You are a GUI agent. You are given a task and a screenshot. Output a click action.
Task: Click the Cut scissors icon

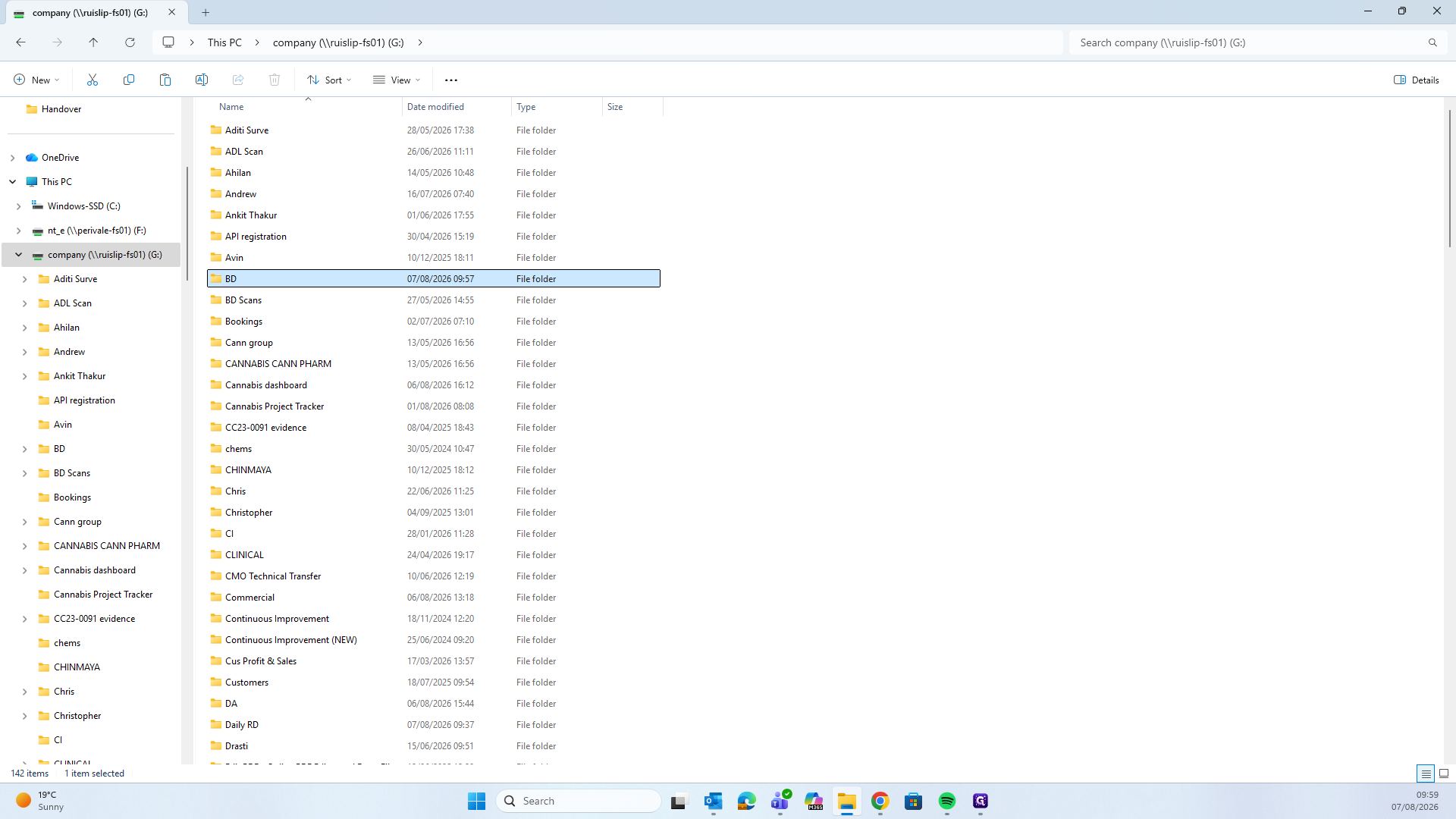93,80
